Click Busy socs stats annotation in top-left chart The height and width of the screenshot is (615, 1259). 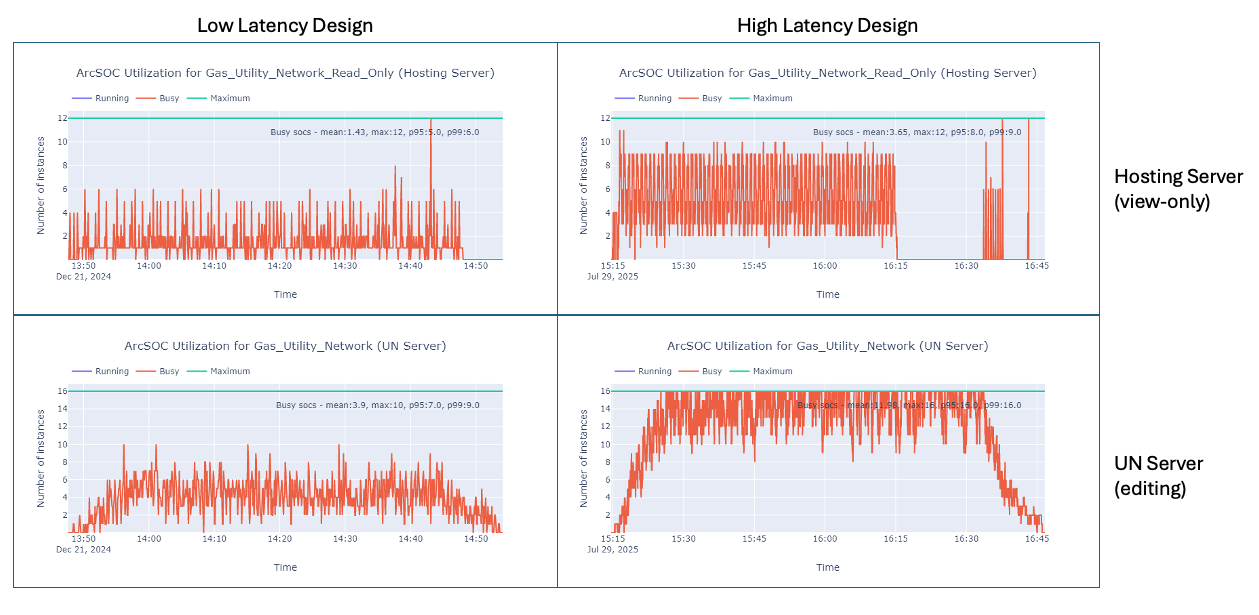[375, 132]
